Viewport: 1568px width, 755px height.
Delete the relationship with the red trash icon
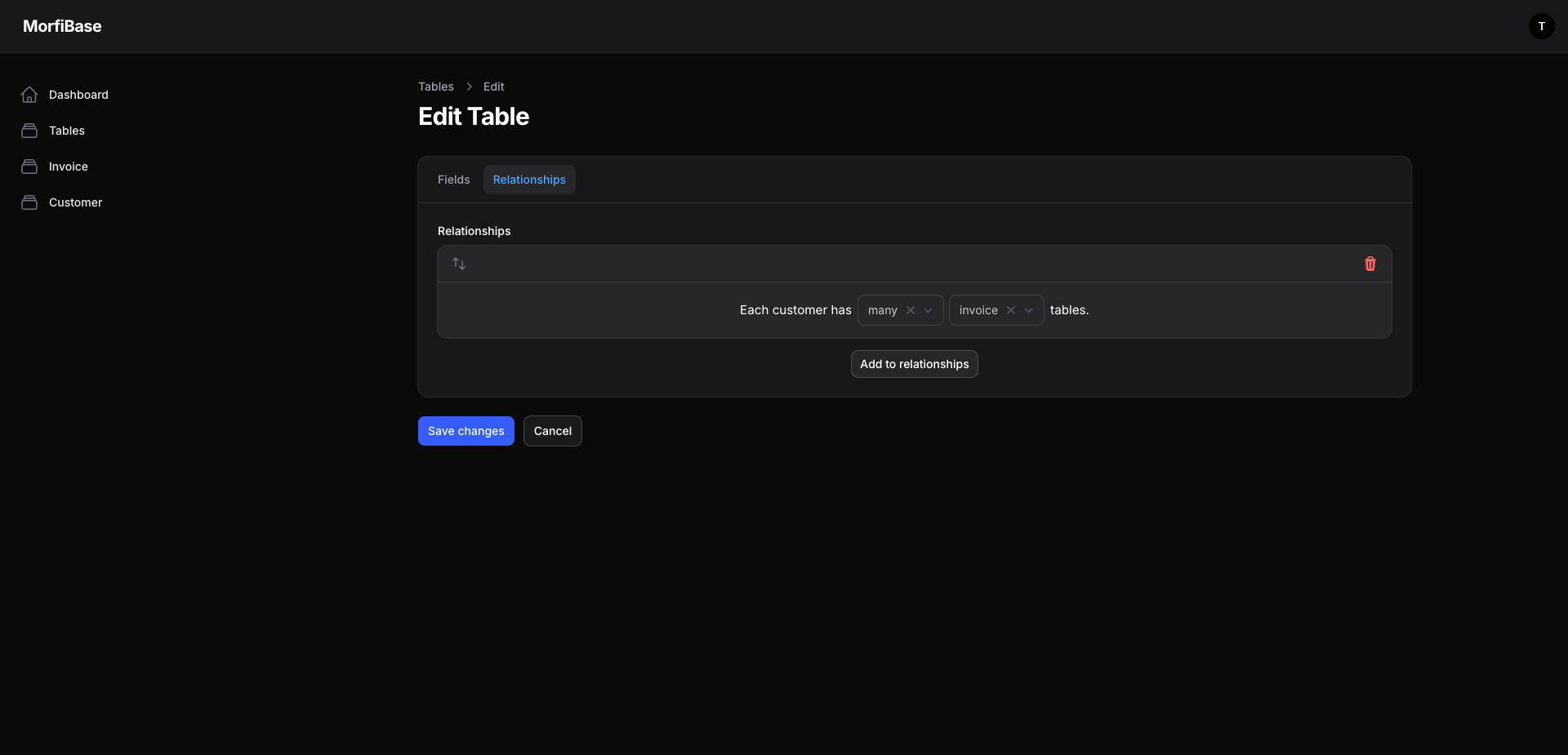(x=1370, y=264)
